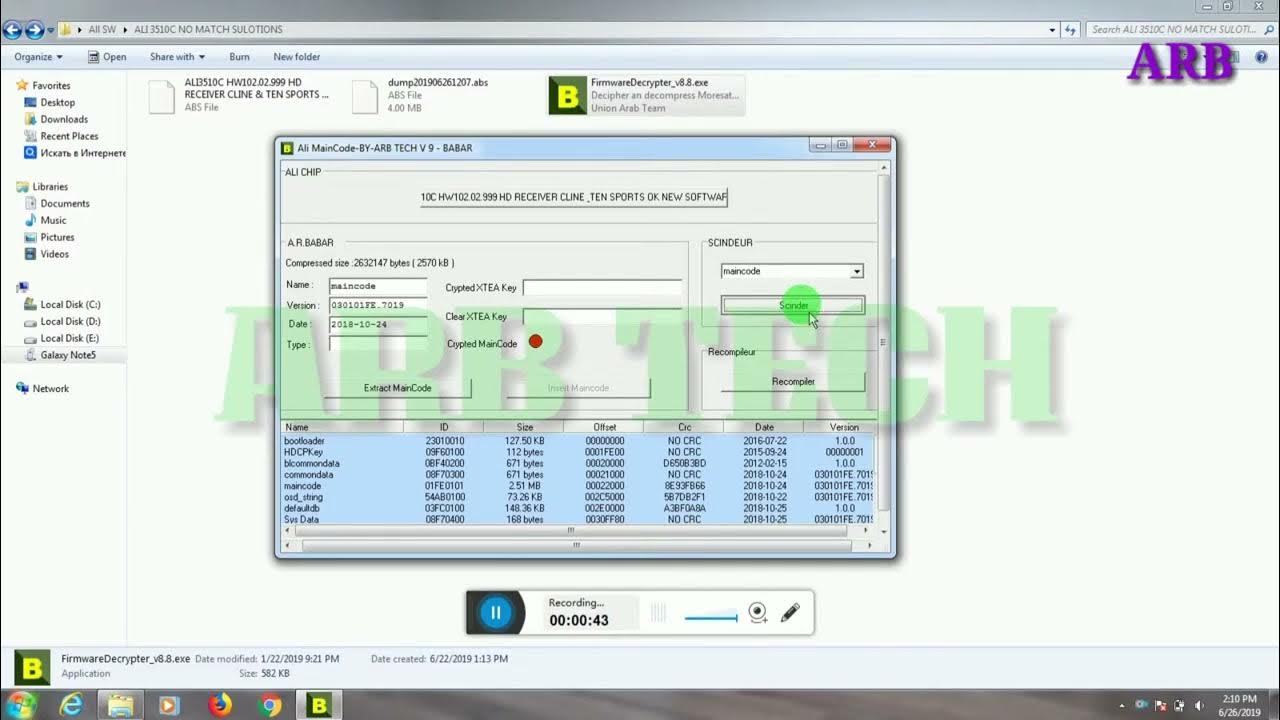The width and height of the screenshot is (1280, 720).
Task: Go back in Explorer navigation
Action: click(x=12, y=30)
